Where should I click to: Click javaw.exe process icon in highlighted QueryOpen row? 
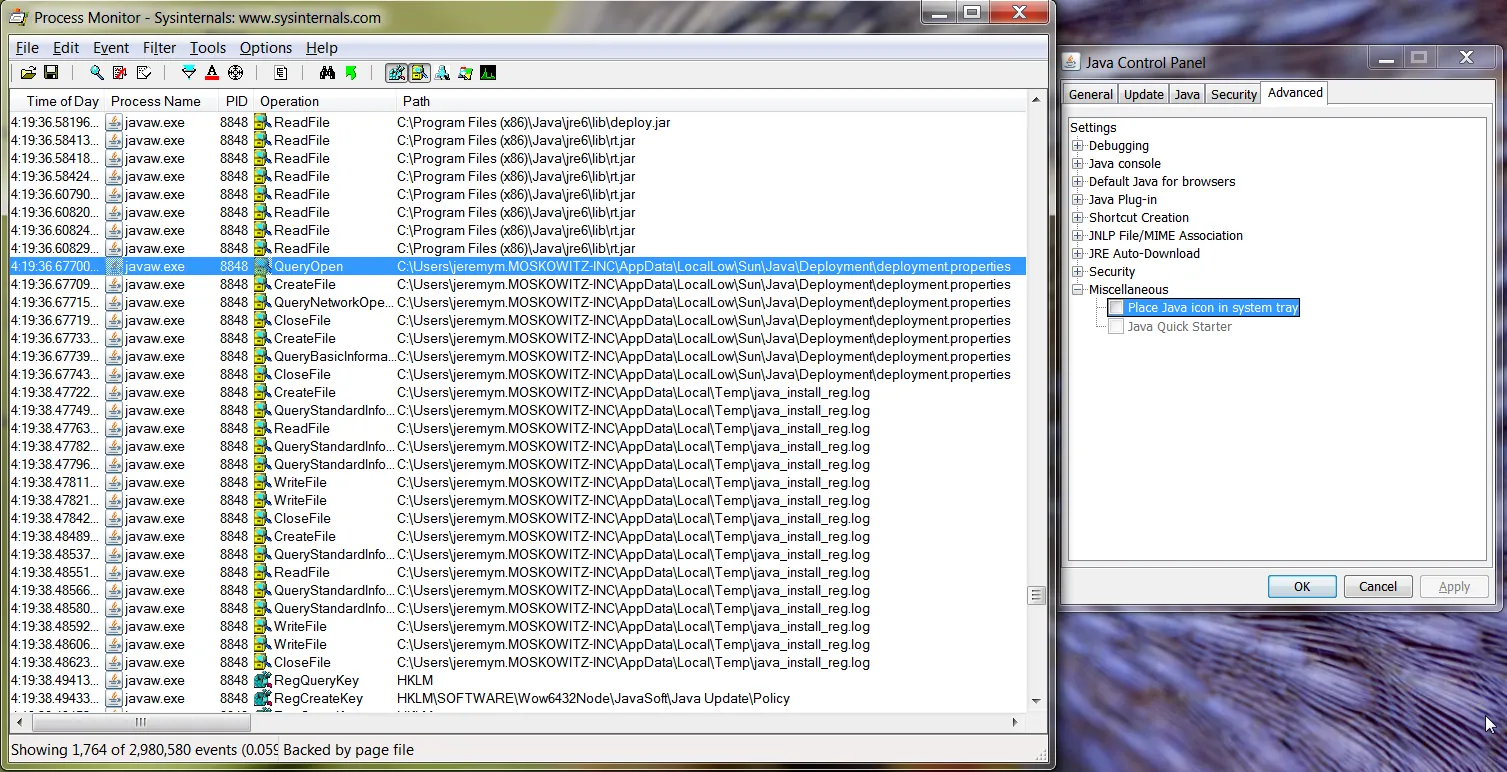tap(114, 267)
